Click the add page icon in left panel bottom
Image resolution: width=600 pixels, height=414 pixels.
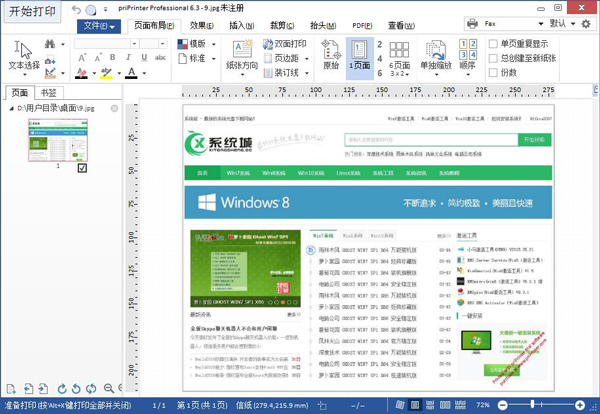point(11,389)
